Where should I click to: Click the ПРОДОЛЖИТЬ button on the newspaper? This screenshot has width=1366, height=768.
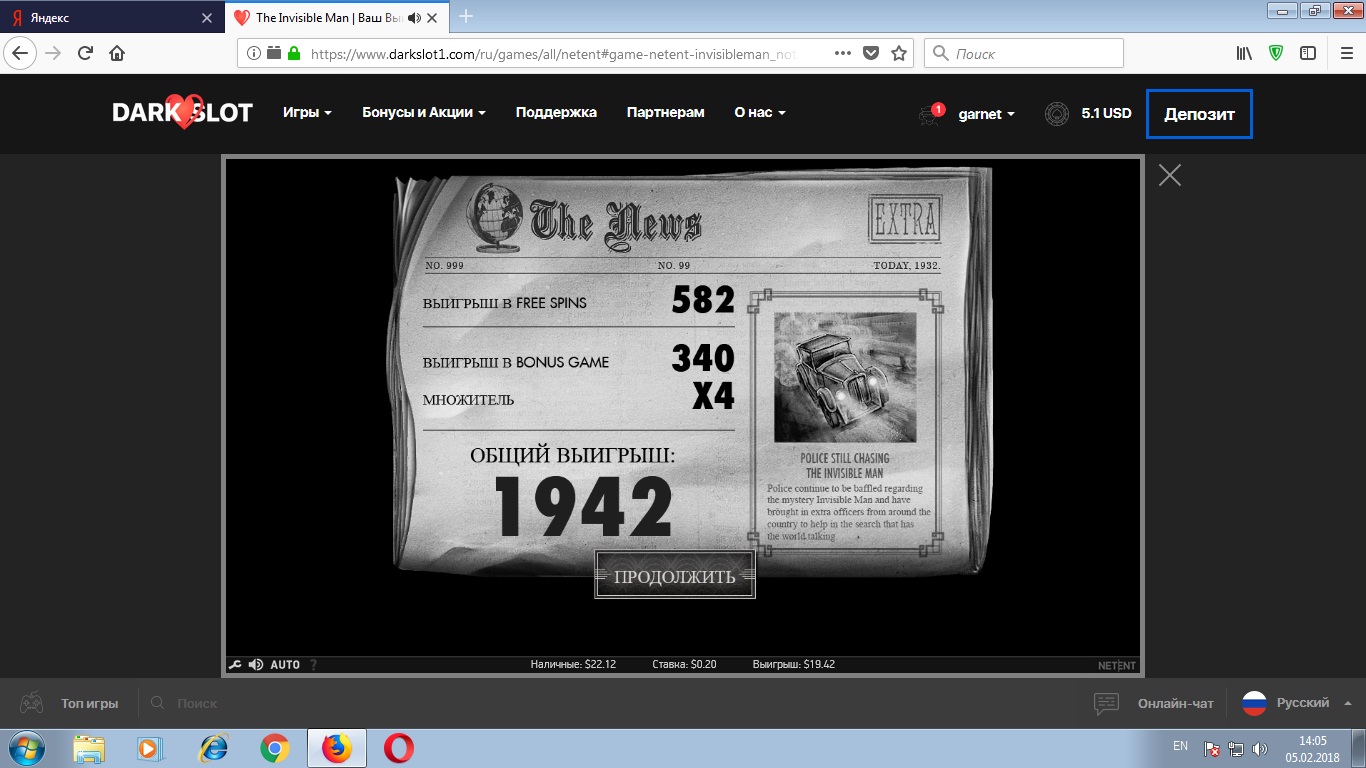[x=675, y=575]
